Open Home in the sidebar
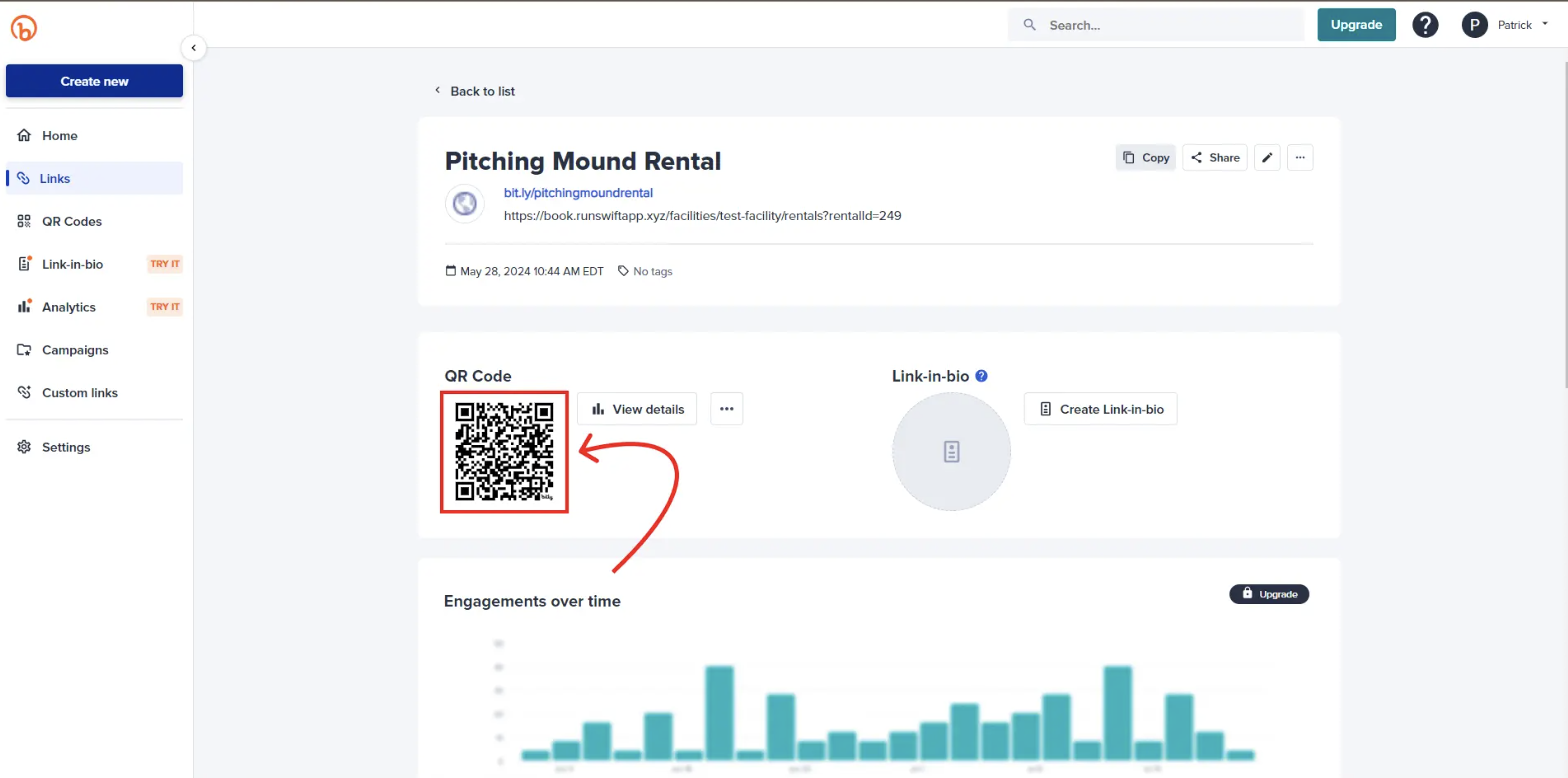 click(94, 135)
